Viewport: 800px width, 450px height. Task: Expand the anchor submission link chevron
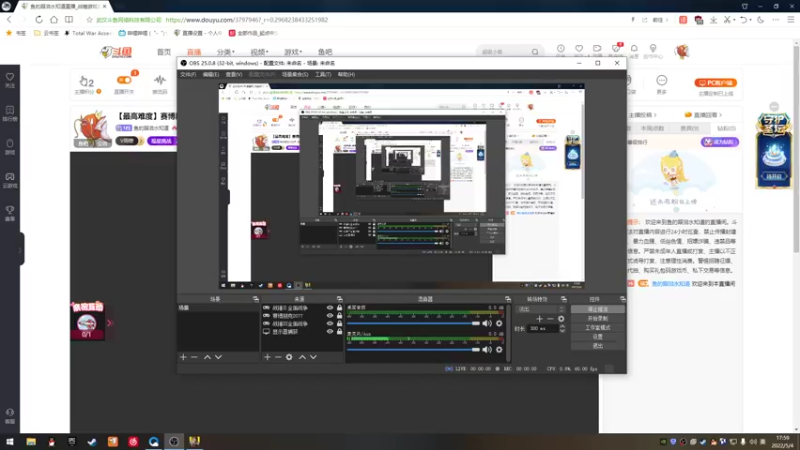pyautogui.click(x=655, y=115)
